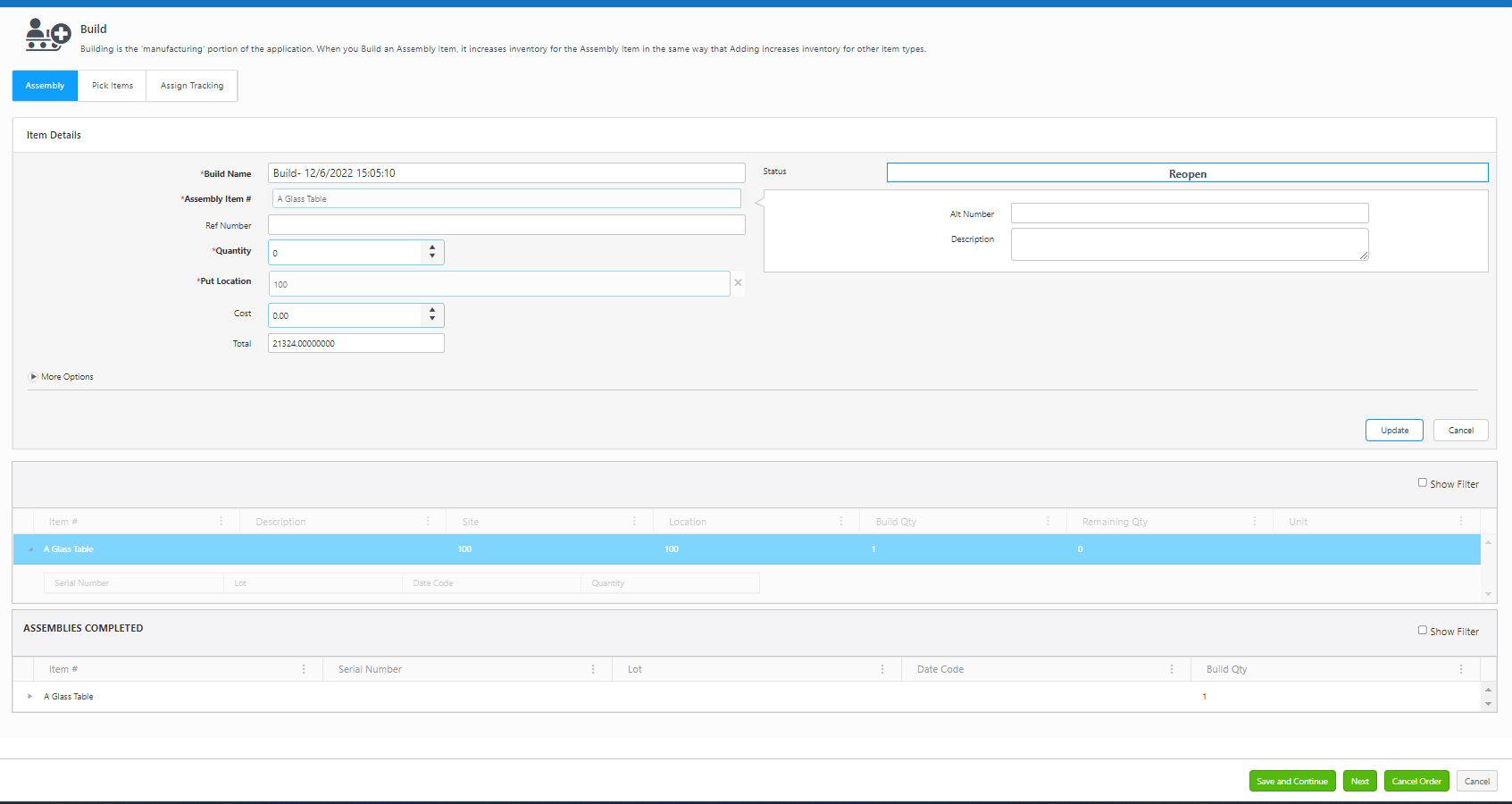Decrease the Cost value with down arrow

coord(432,319)
